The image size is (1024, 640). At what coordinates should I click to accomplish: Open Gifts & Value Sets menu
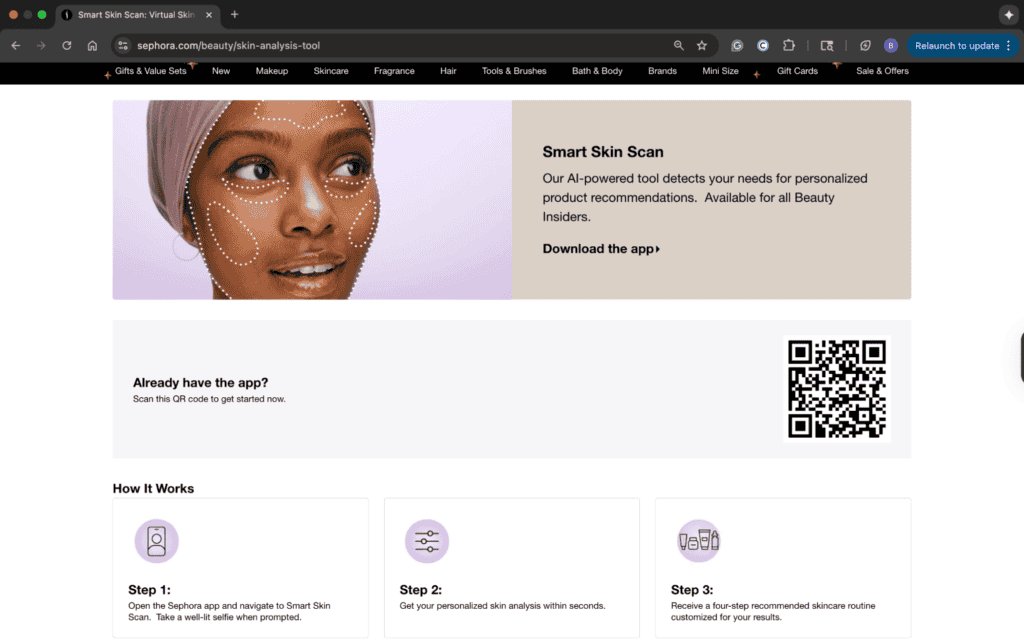click(x=151, y=71)
